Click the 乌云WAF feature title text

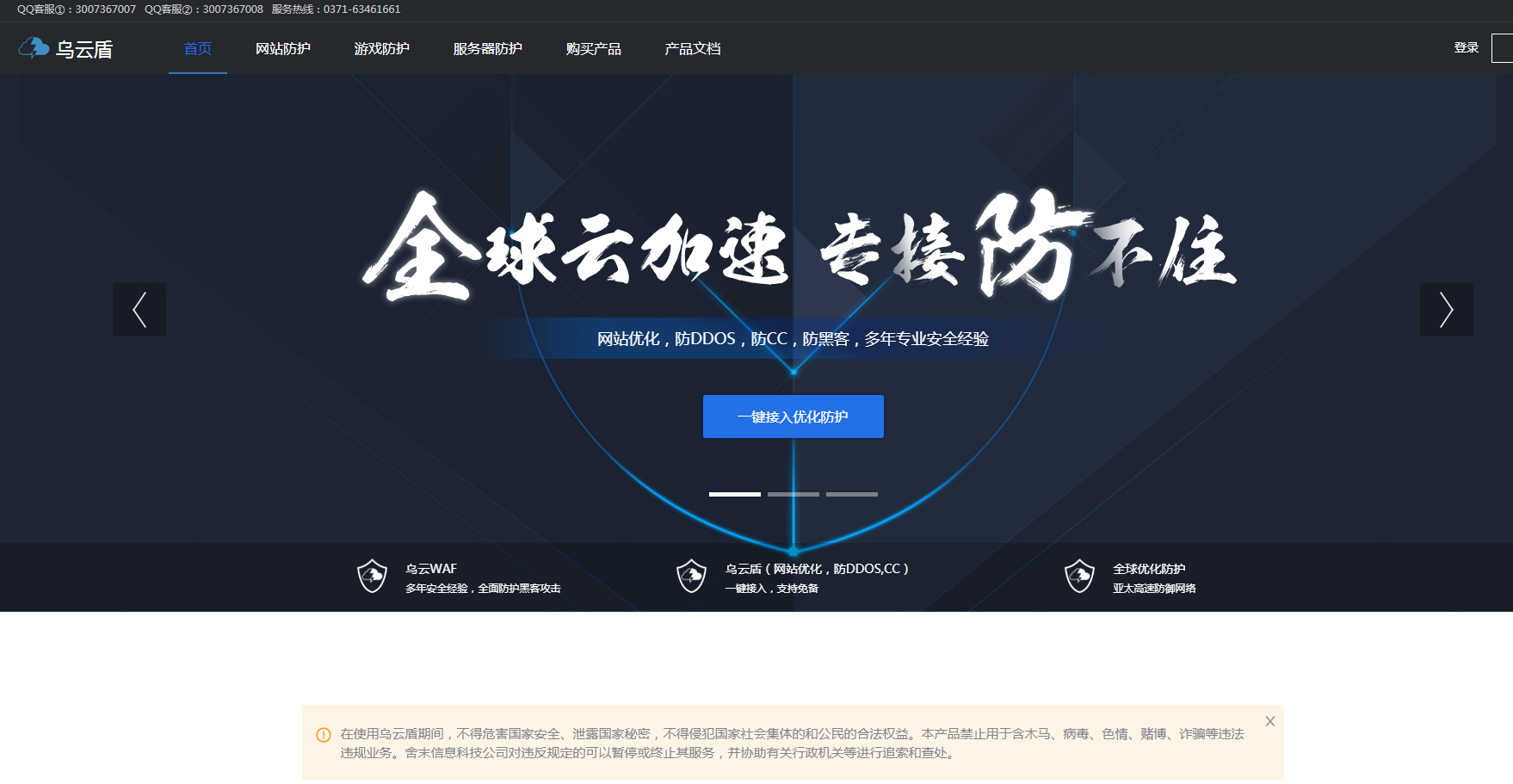coord(431,569)
